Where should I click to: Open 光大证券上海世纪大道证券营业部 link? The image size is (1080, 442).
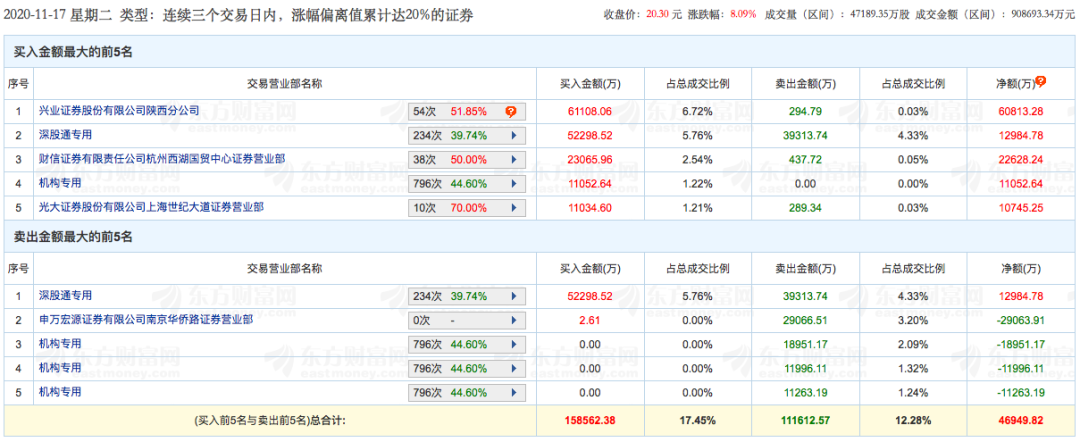[151, 206]
